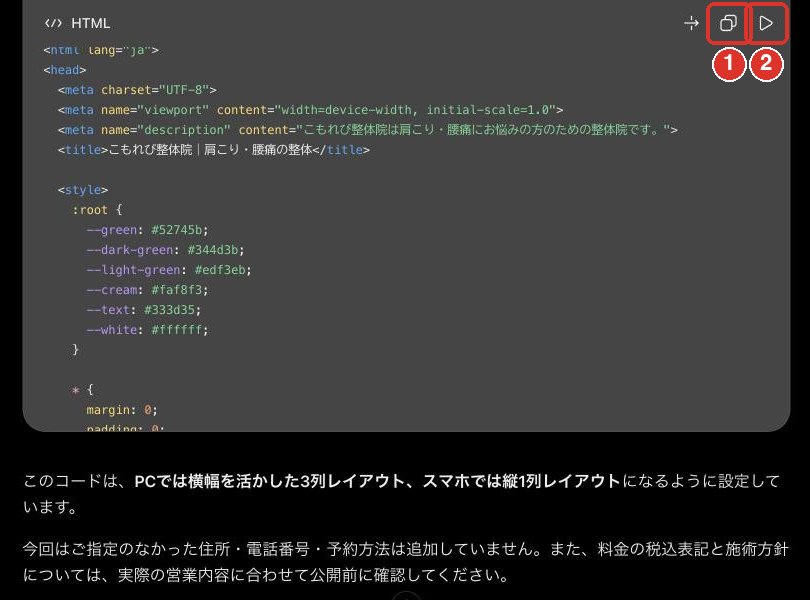Viewport: 810px width, 600px height.
Task: Click the <style> opening tag
Action: tap(83, 190)
